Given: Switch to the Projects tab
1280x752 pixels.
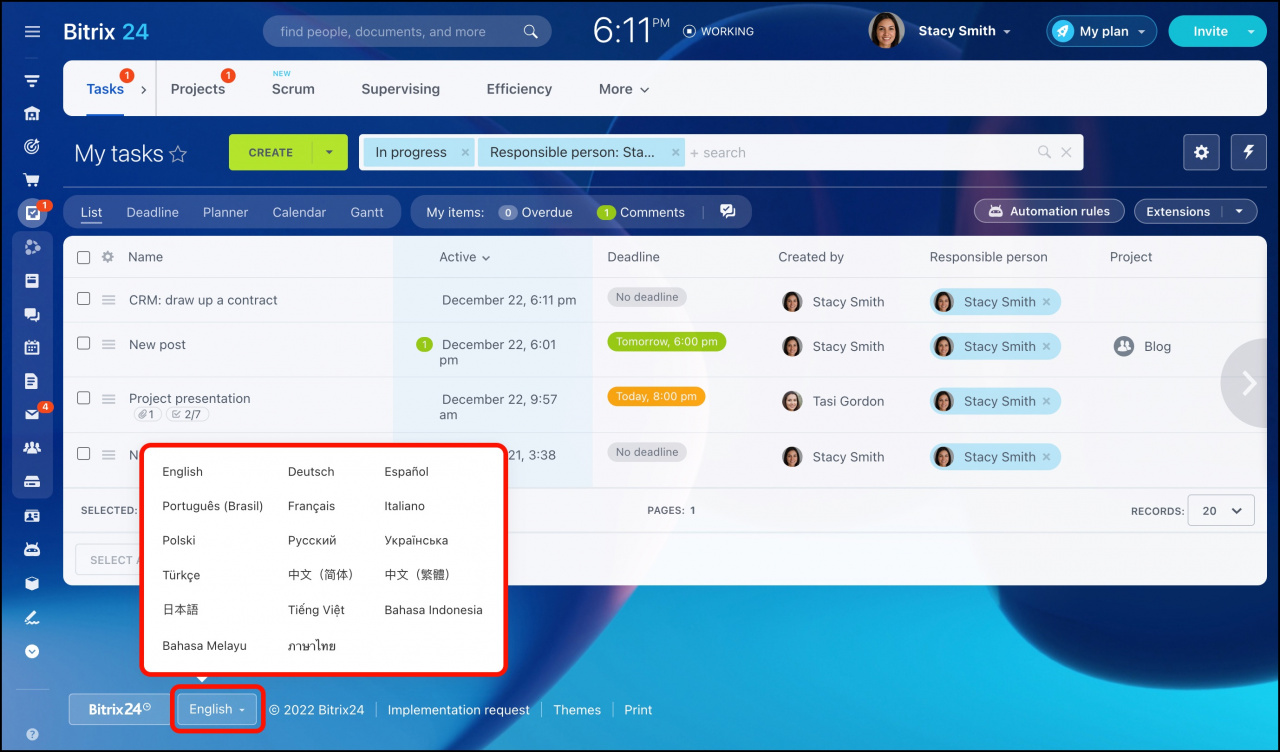Looking at the screenshot, I should pos(198,89).
